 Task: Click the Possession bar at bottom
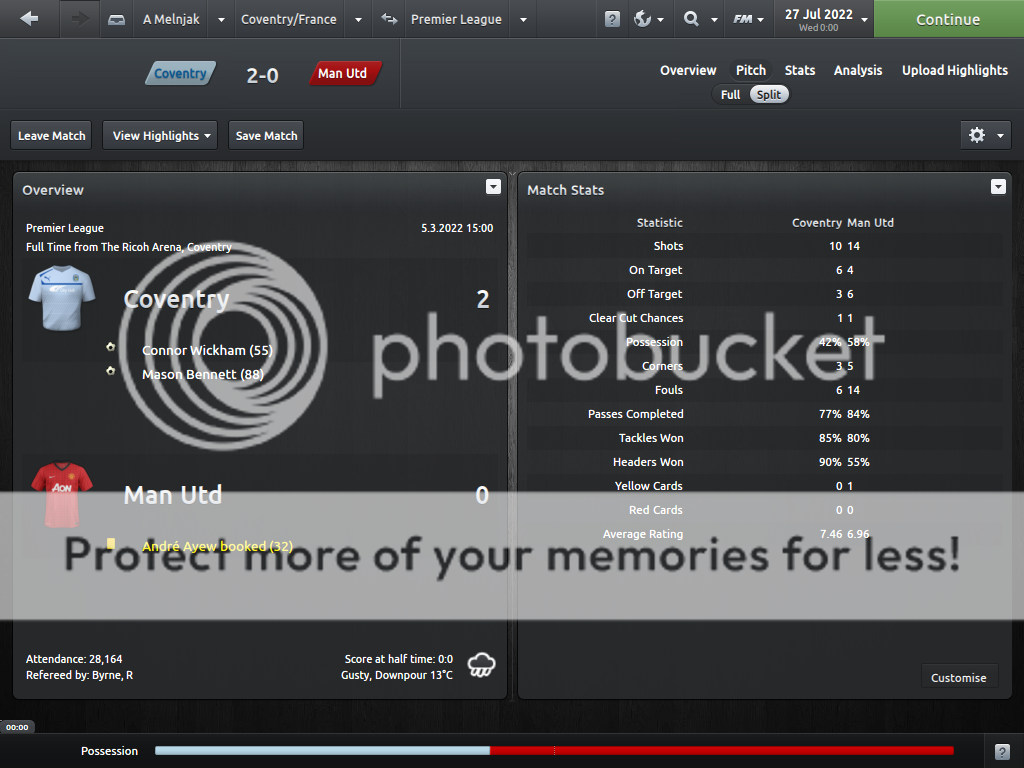point(553,751)
